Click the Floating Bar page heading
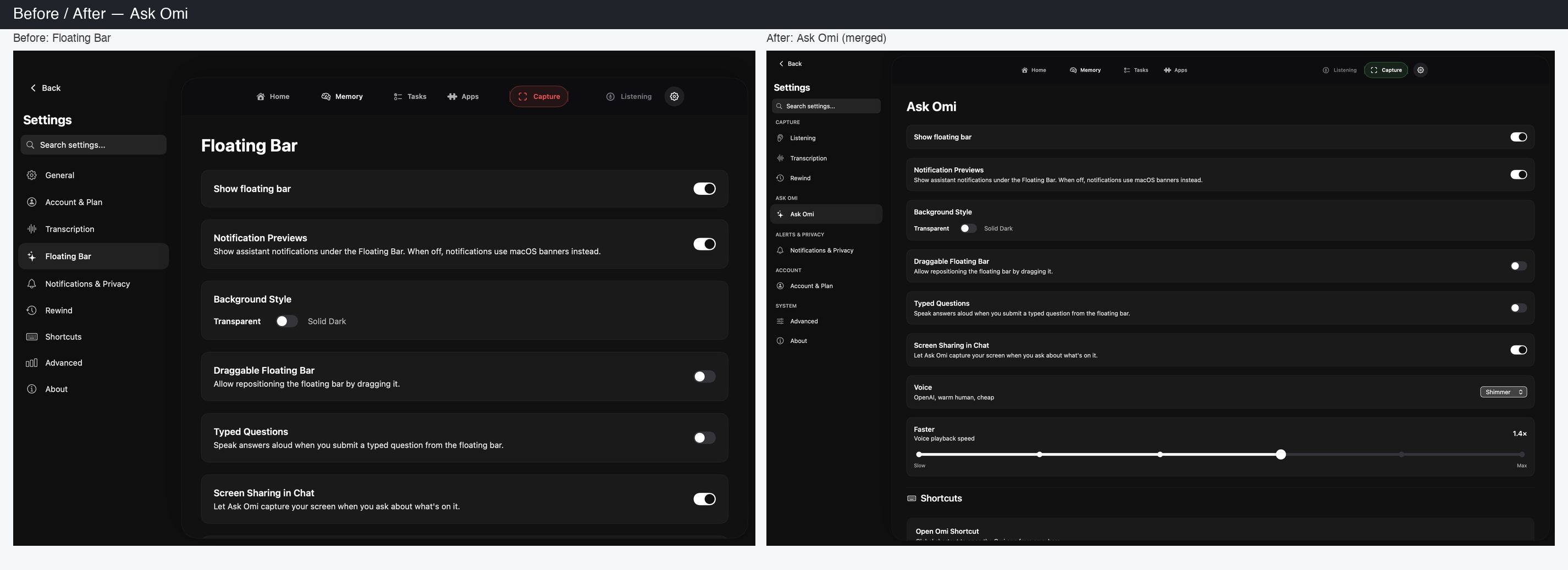The image size is (1568, 570). [x=249, y=146]
